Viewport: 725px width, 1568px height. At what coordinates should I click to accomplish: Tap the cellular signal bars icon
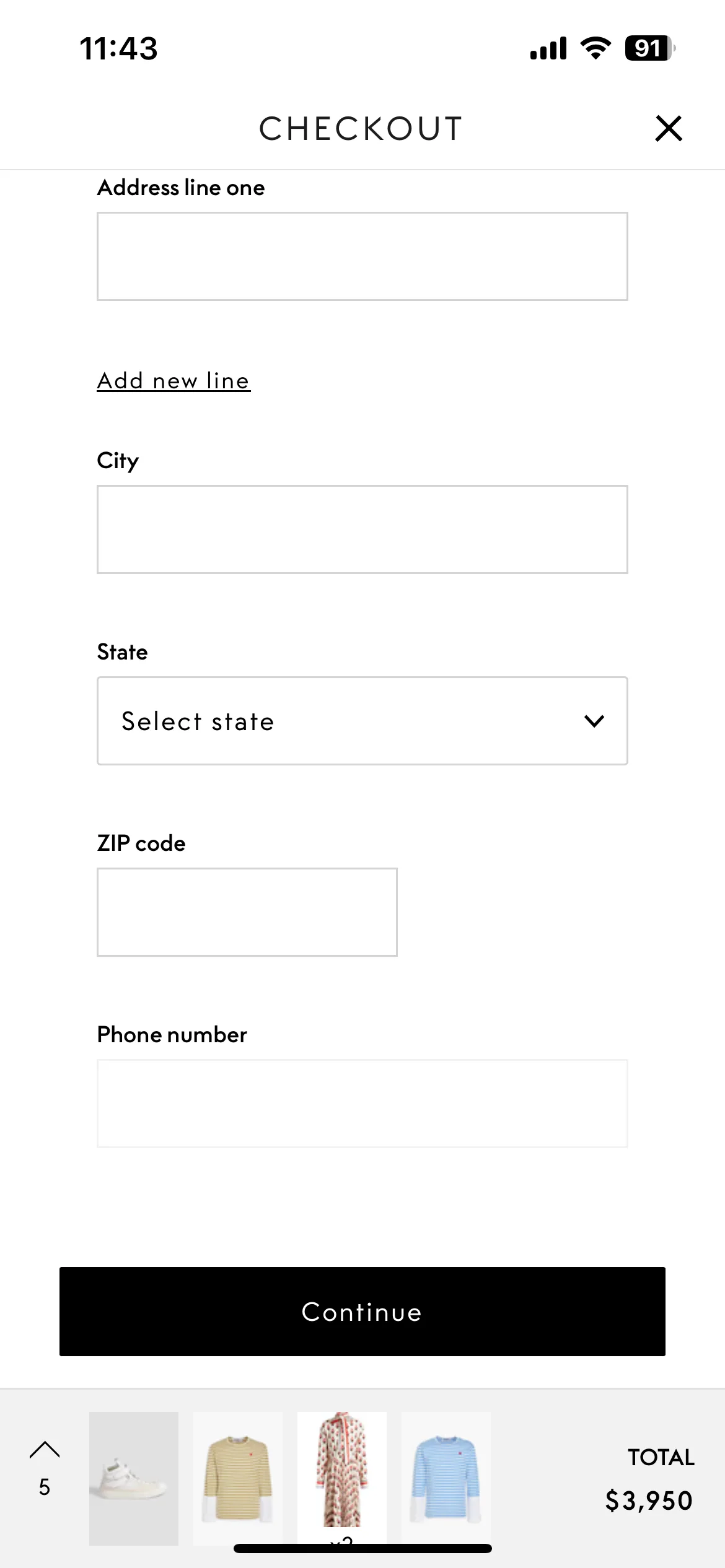[x=548, y=48]
